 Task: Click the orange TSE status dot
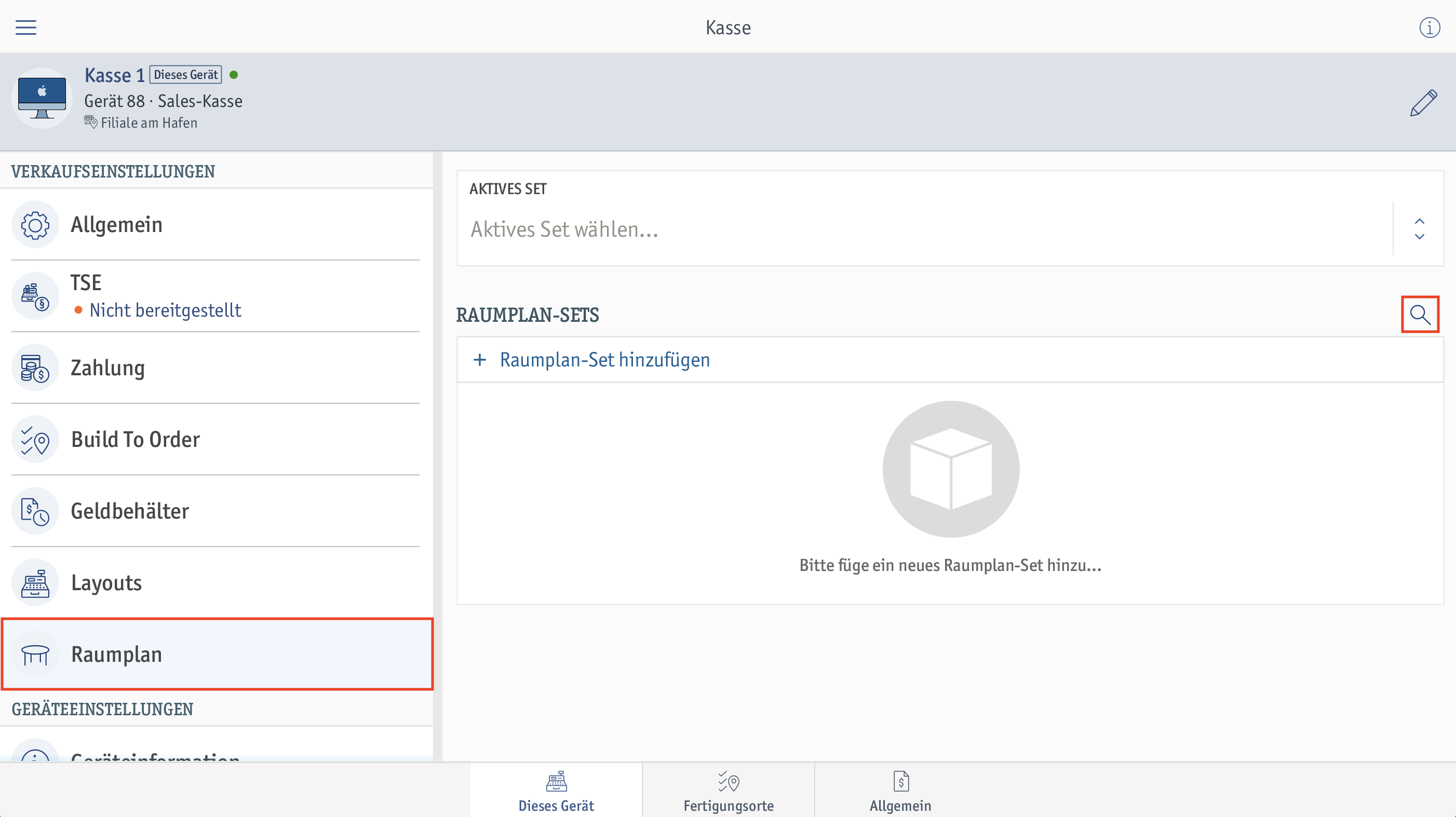click(78, 310)
